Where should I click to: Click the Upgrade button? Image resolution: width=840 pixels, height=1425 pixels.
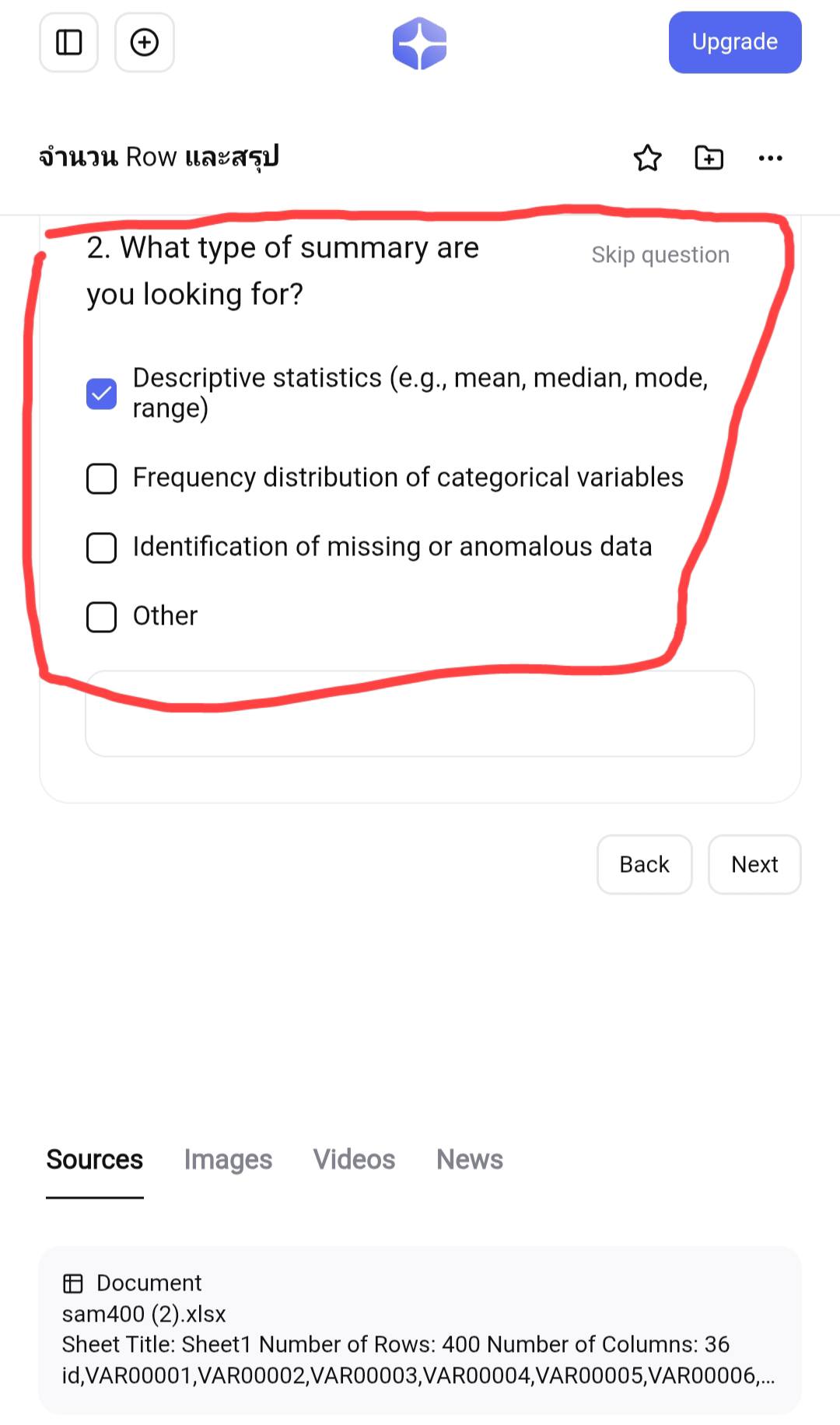point(735,42)
